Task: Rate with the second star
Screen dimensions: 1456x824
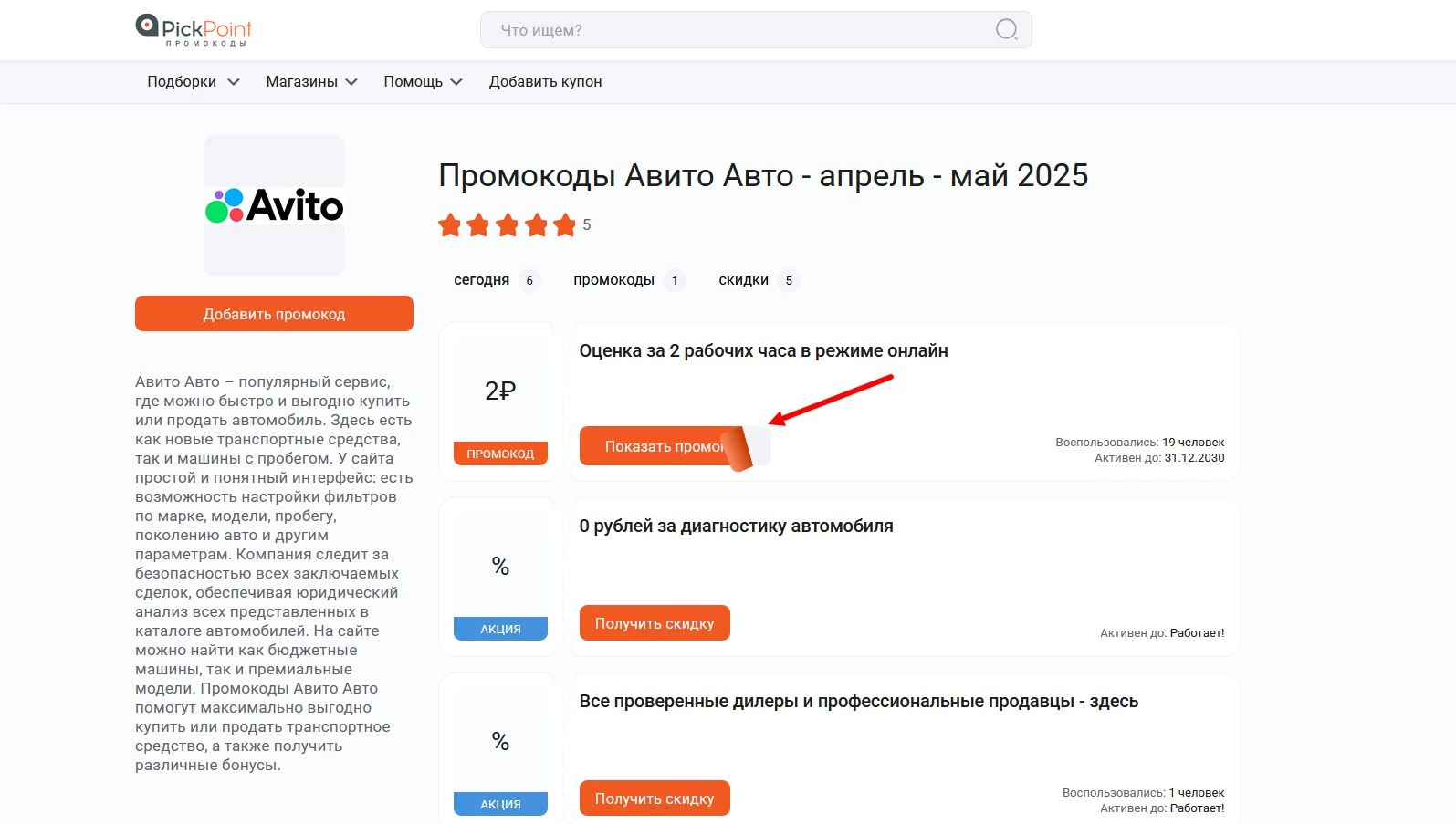Action: (478, 224)
